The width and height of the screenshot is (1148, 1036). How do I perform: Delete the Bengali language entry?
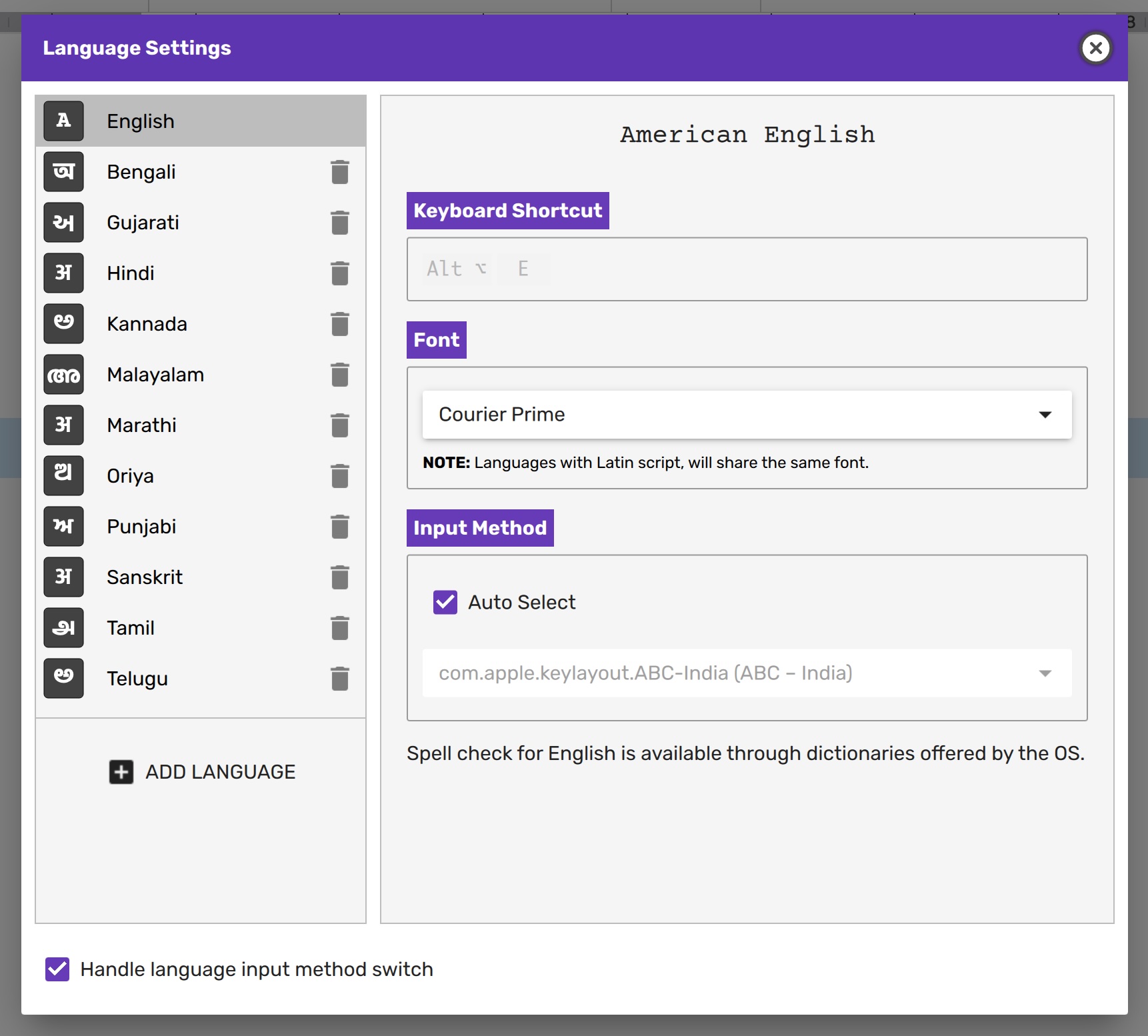click(x=340, y=172)
